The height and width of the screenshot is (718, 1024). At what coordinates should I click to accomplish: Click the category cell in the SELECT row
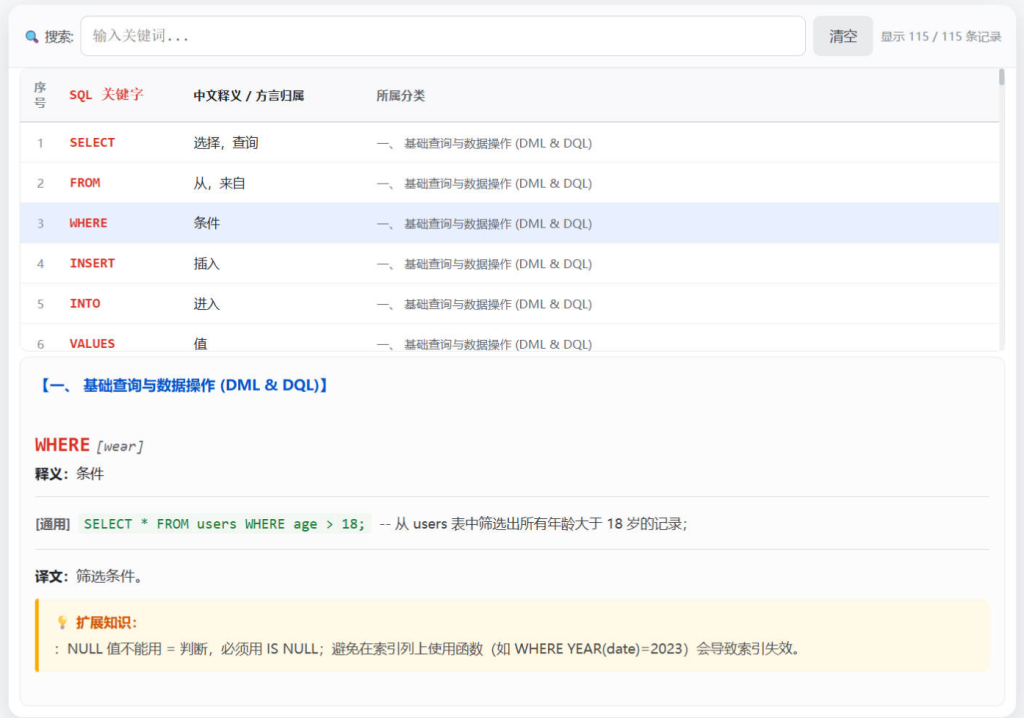pos(484,143)
